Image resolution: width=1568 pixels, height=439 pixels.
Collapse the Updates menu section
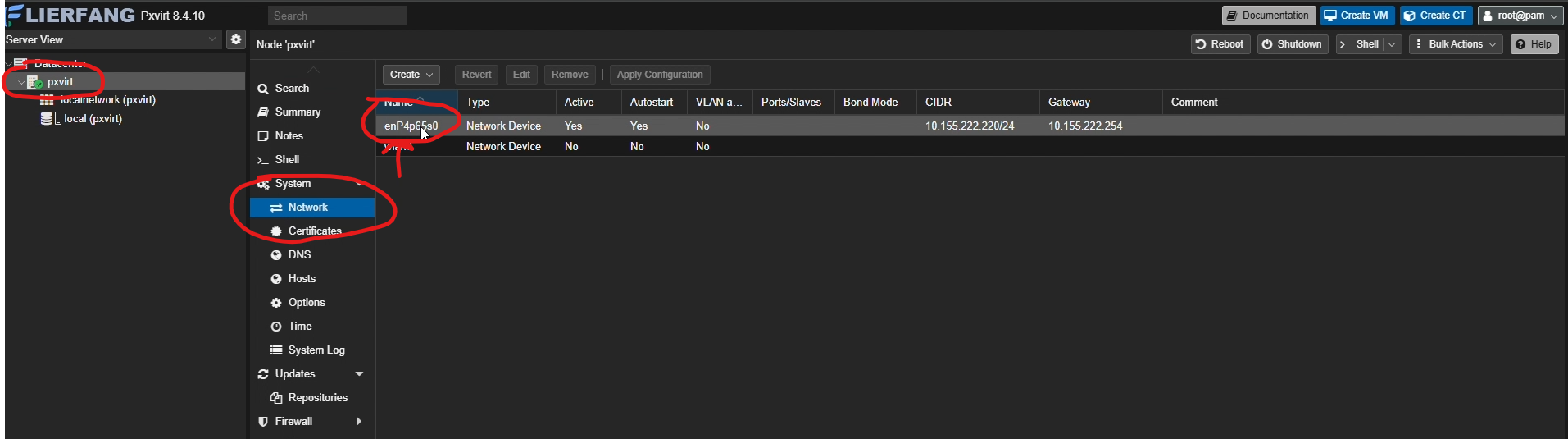(x=359, y=374)
